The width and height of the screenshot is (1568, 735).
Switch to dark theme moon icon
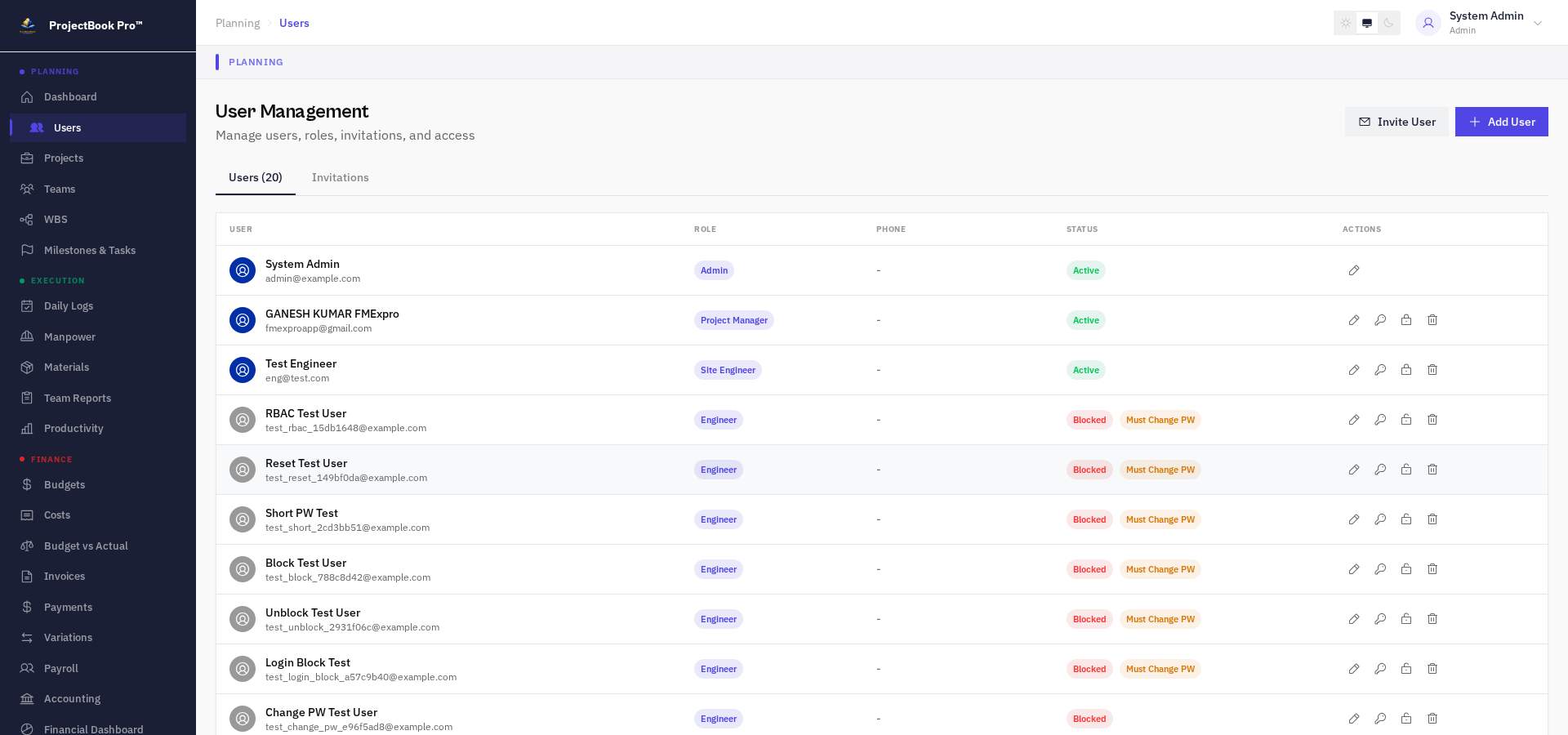coord(1388,23)
